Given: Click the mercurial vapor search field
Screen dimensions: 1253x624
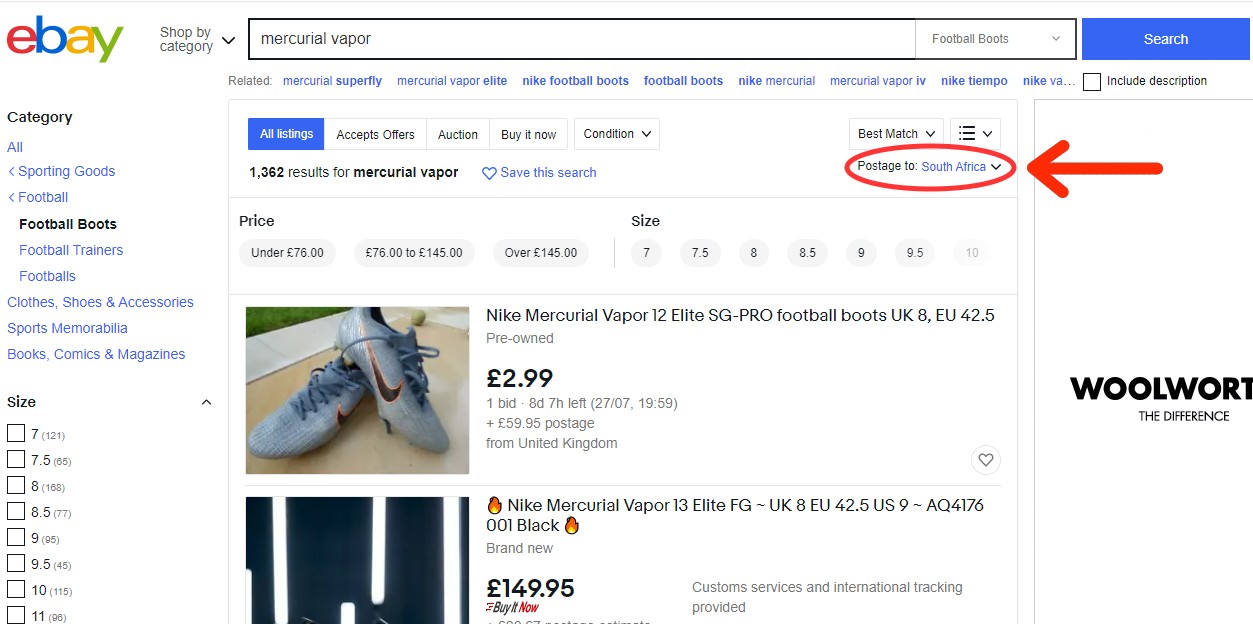Looking at the screenshot, I should click(x=580, y=39).
